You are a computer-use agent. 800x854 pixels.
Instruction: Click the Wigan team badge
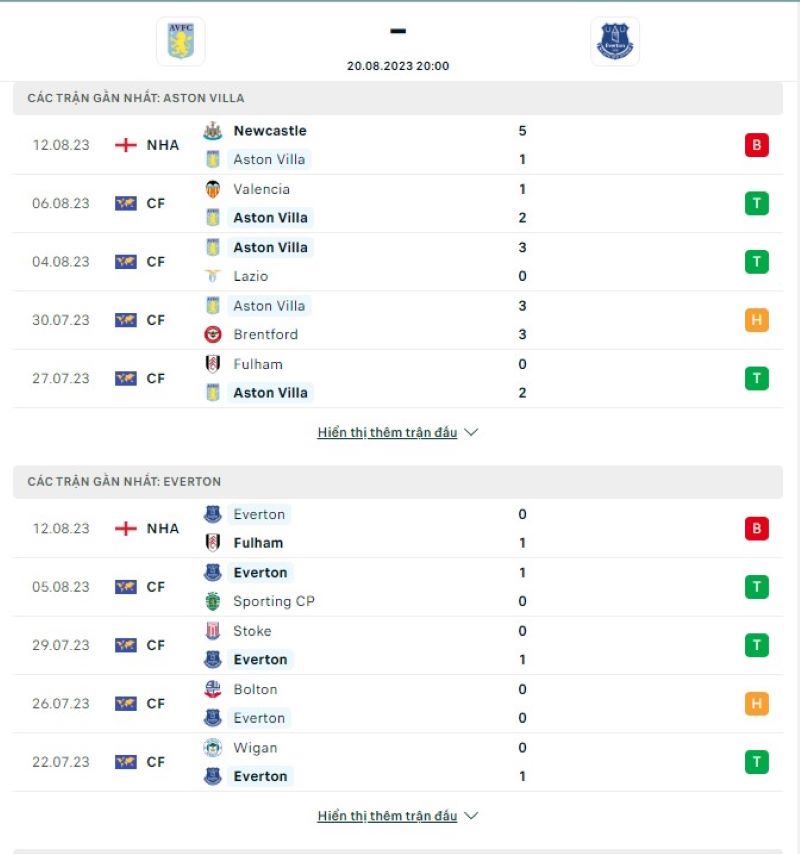click(x=214, y=747)
